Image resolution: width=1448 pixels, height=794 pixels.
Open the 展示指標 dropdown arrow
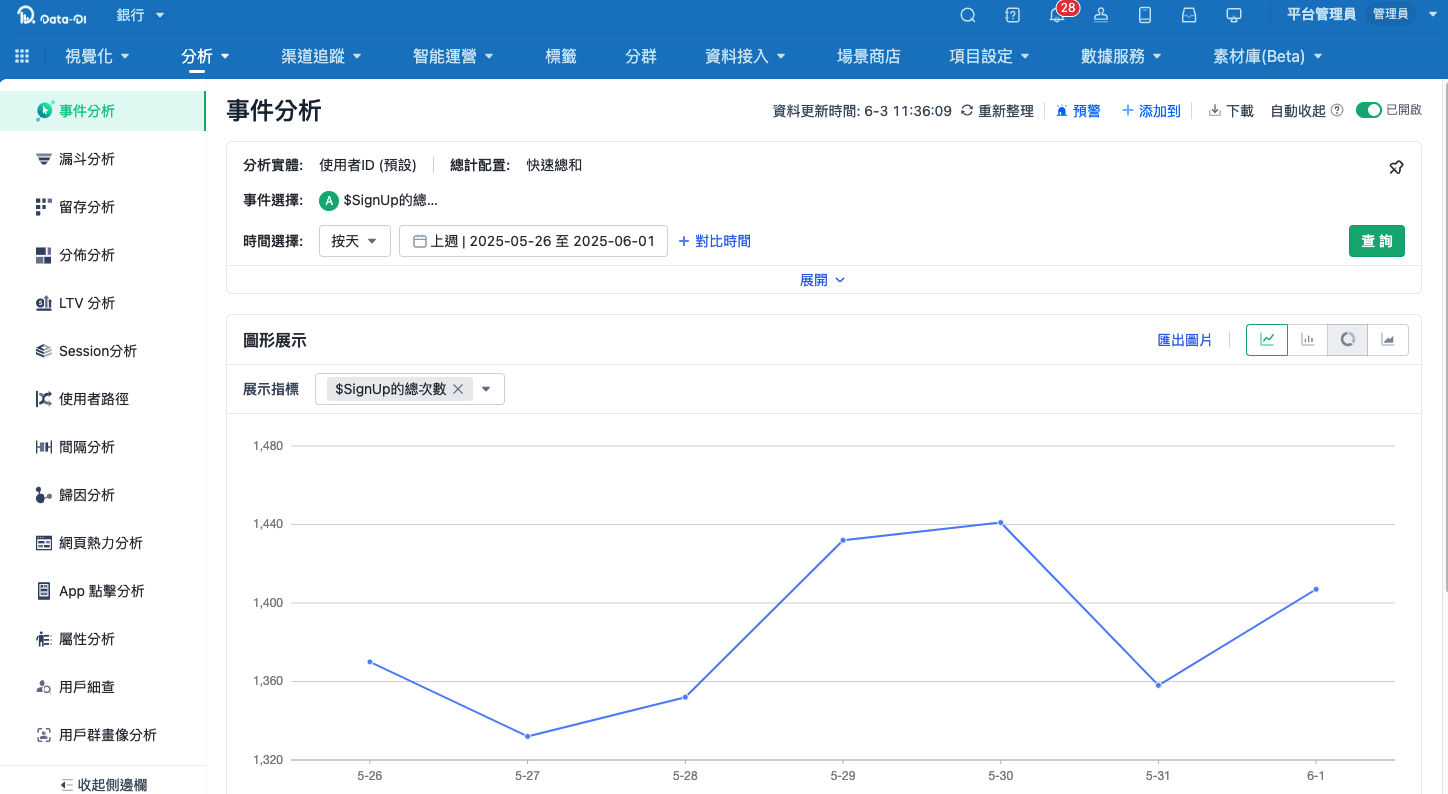click(486, 389)
